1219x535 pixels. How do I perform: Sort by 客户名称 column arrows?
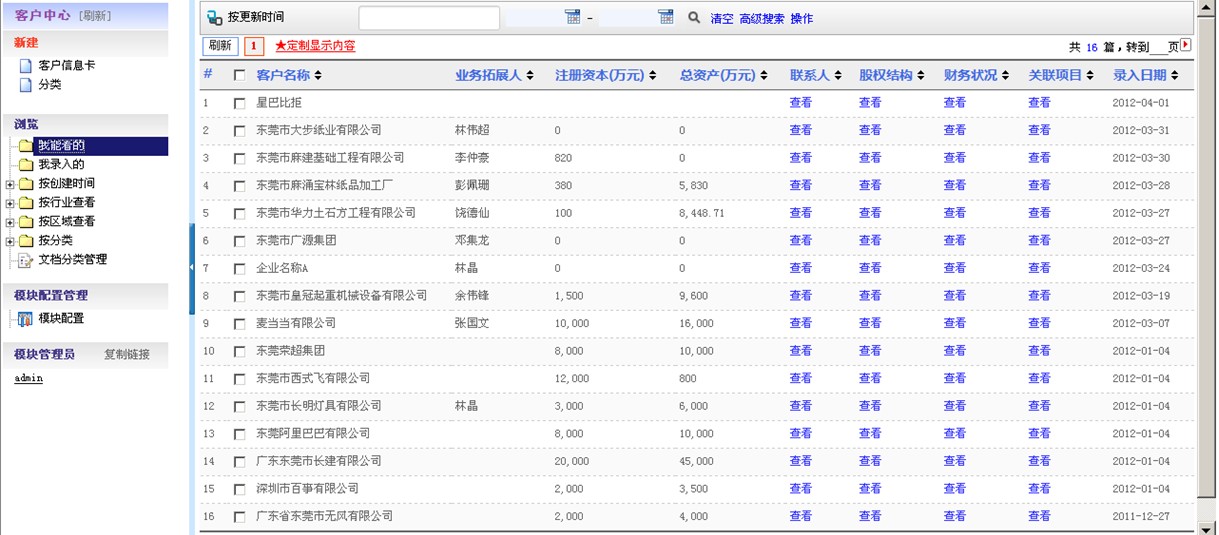(x=320, y=75)
